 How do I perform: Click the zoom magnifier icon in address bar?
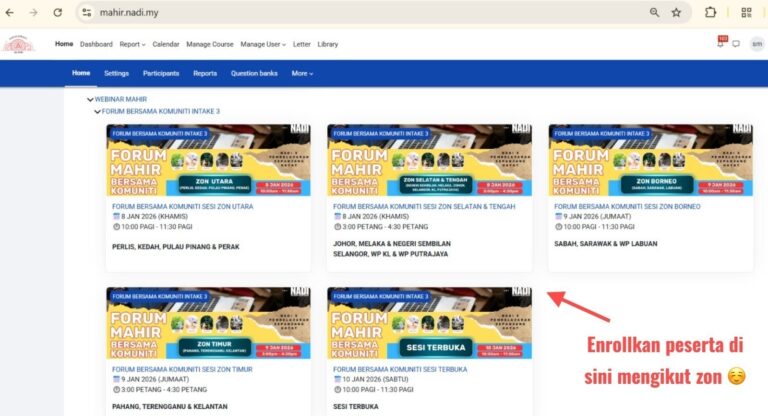pos(654,12)
